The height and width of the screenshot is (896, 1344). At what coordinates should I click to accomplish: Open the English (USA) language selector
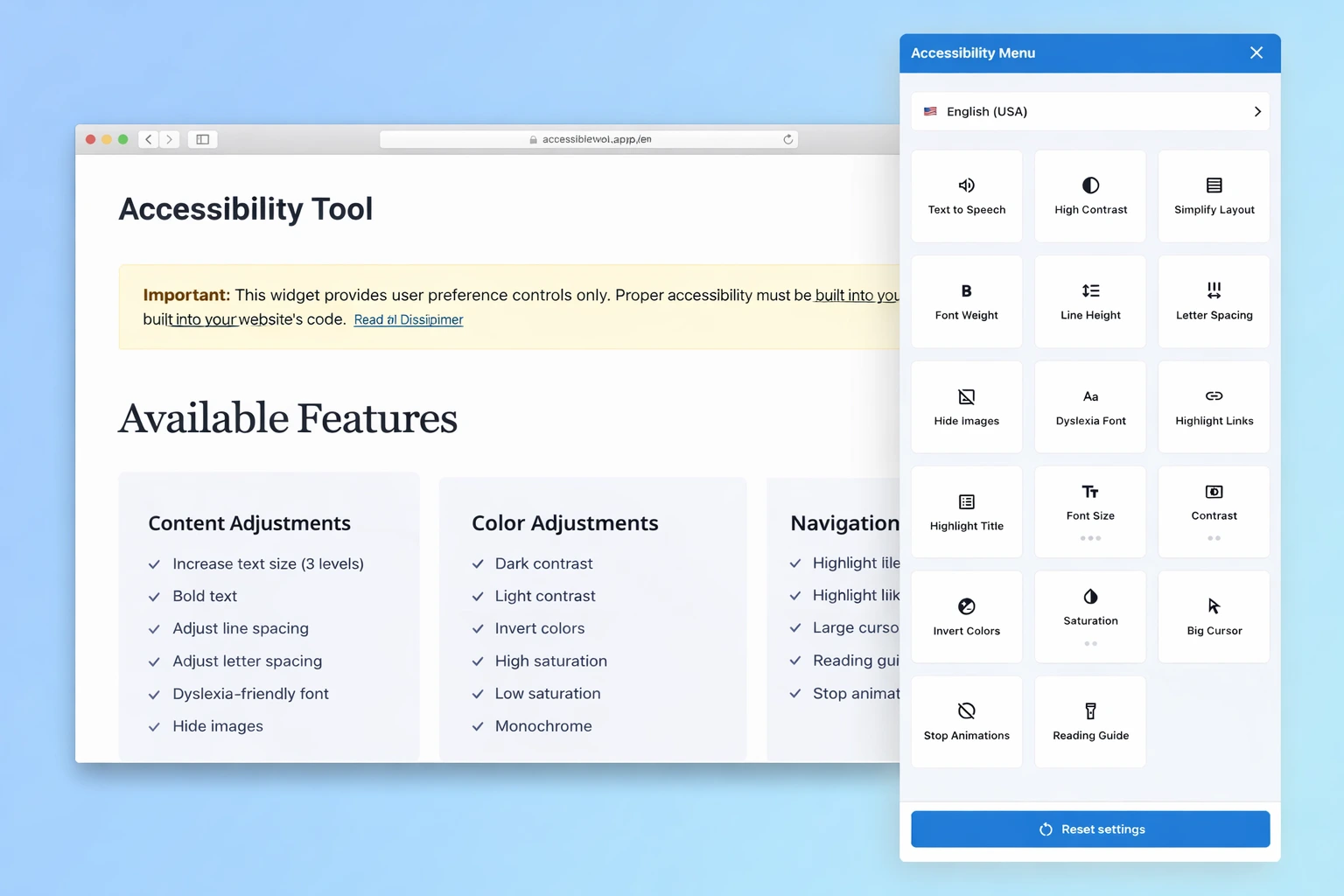[x=1090, y=111]
